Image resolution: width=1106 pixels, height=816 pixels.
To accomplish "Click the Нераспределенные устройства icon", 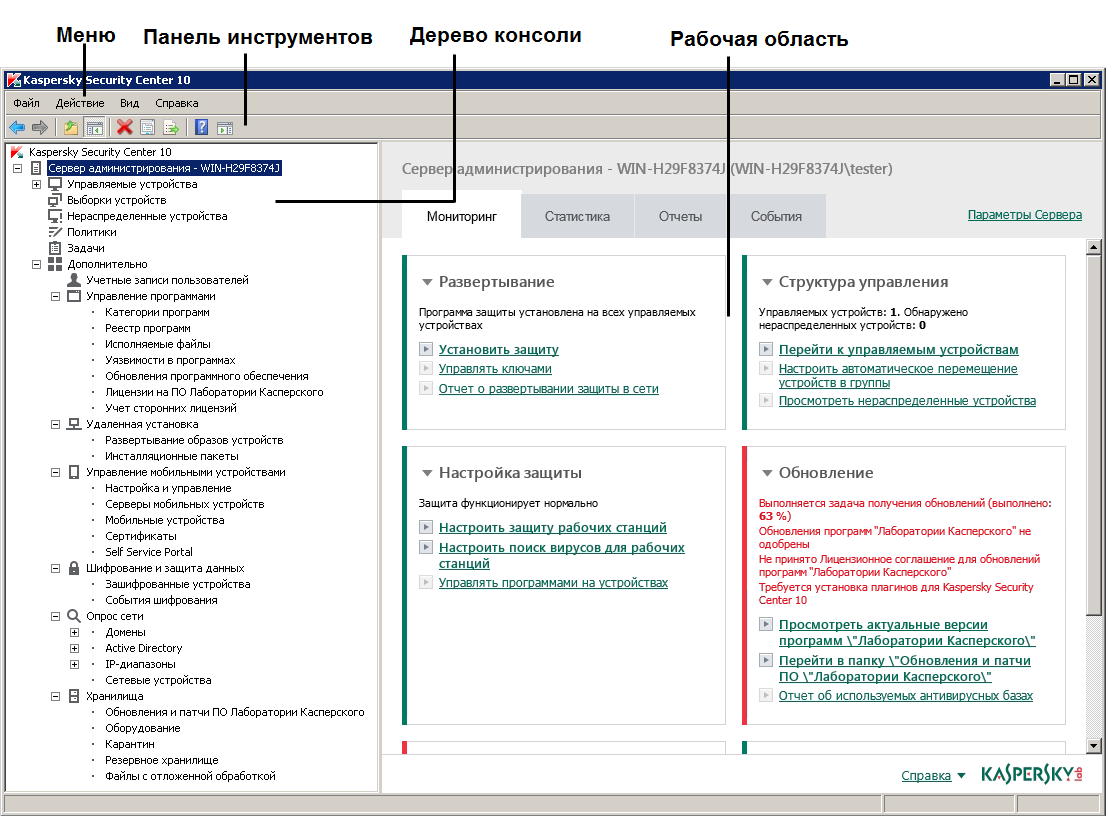I will tap(55, 216).
